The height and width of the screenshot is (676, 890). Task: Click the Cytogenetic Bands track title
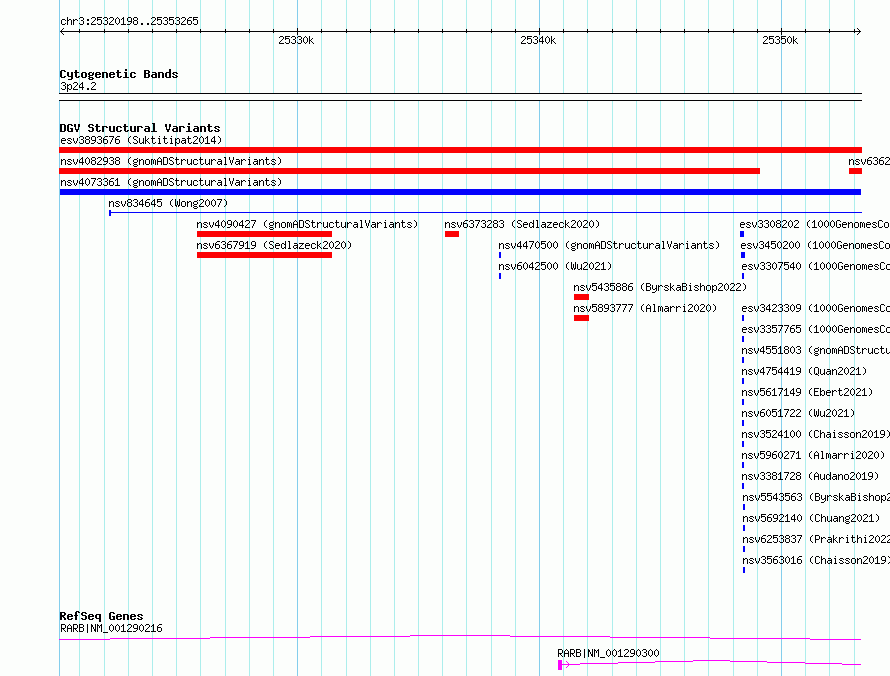pyautogui.click(x=119, y=74)
